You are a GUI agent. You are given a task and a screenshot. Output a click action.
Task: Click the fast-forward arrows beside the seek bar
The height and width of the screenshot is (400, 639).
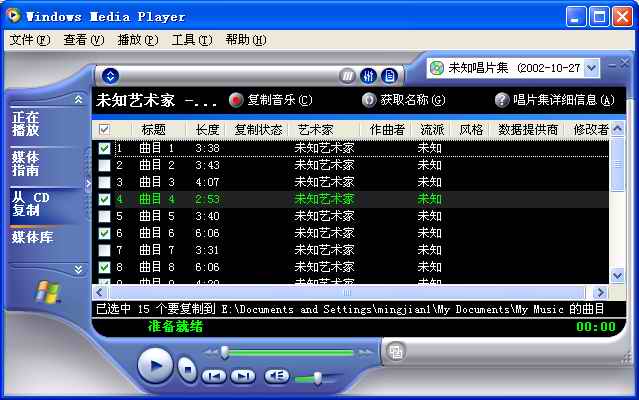tap(364, 352)
